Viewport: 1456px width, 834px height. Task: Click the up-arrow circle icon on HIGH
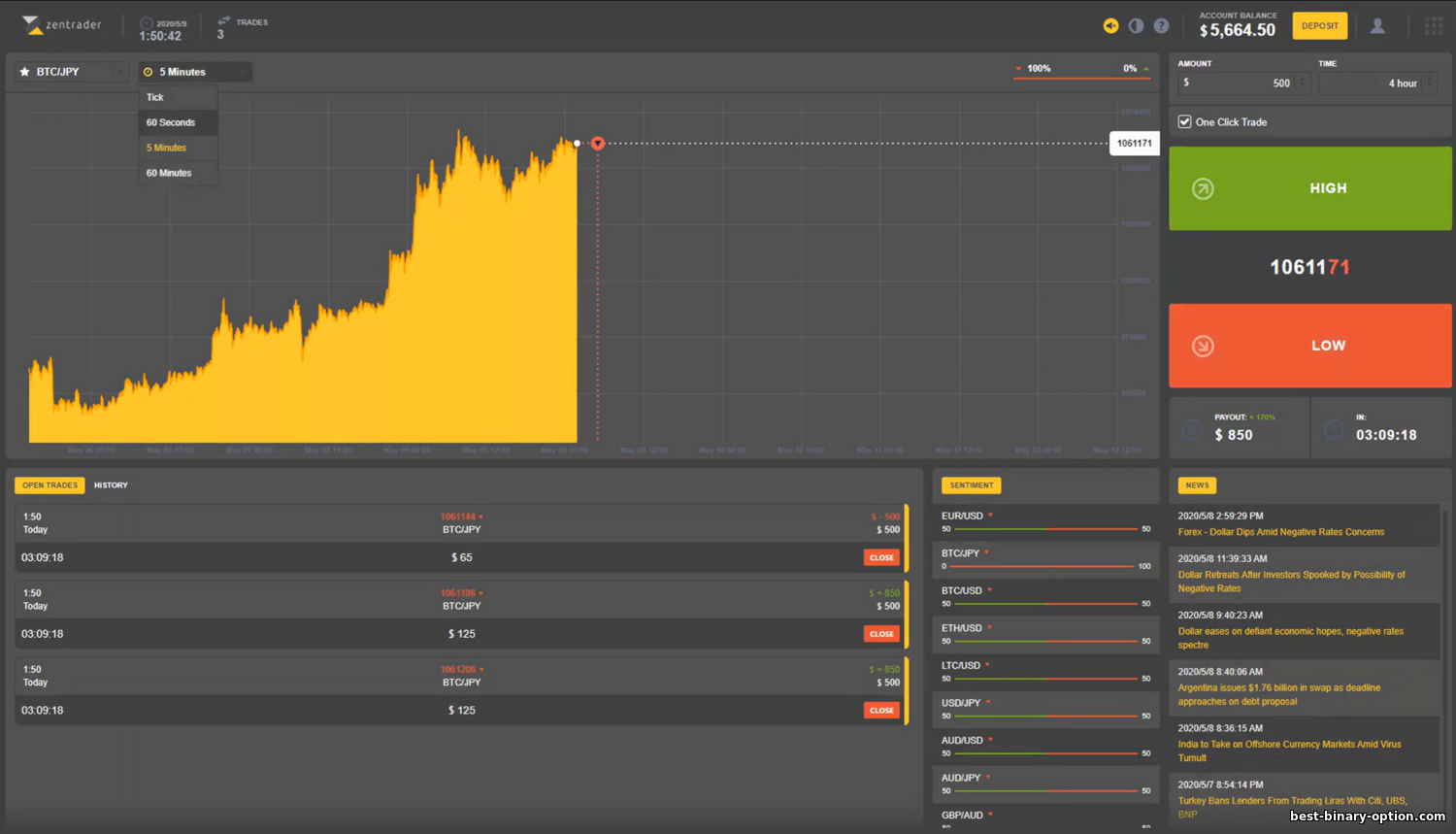tap(1203, 189)
